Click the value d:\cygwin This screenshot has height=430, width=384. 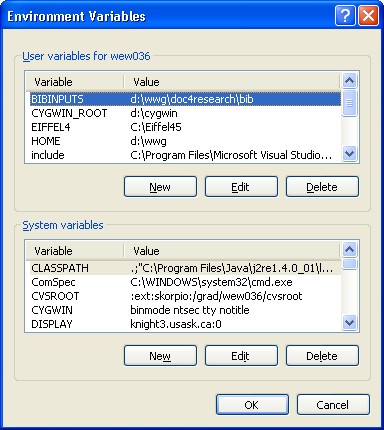point(154,113)
